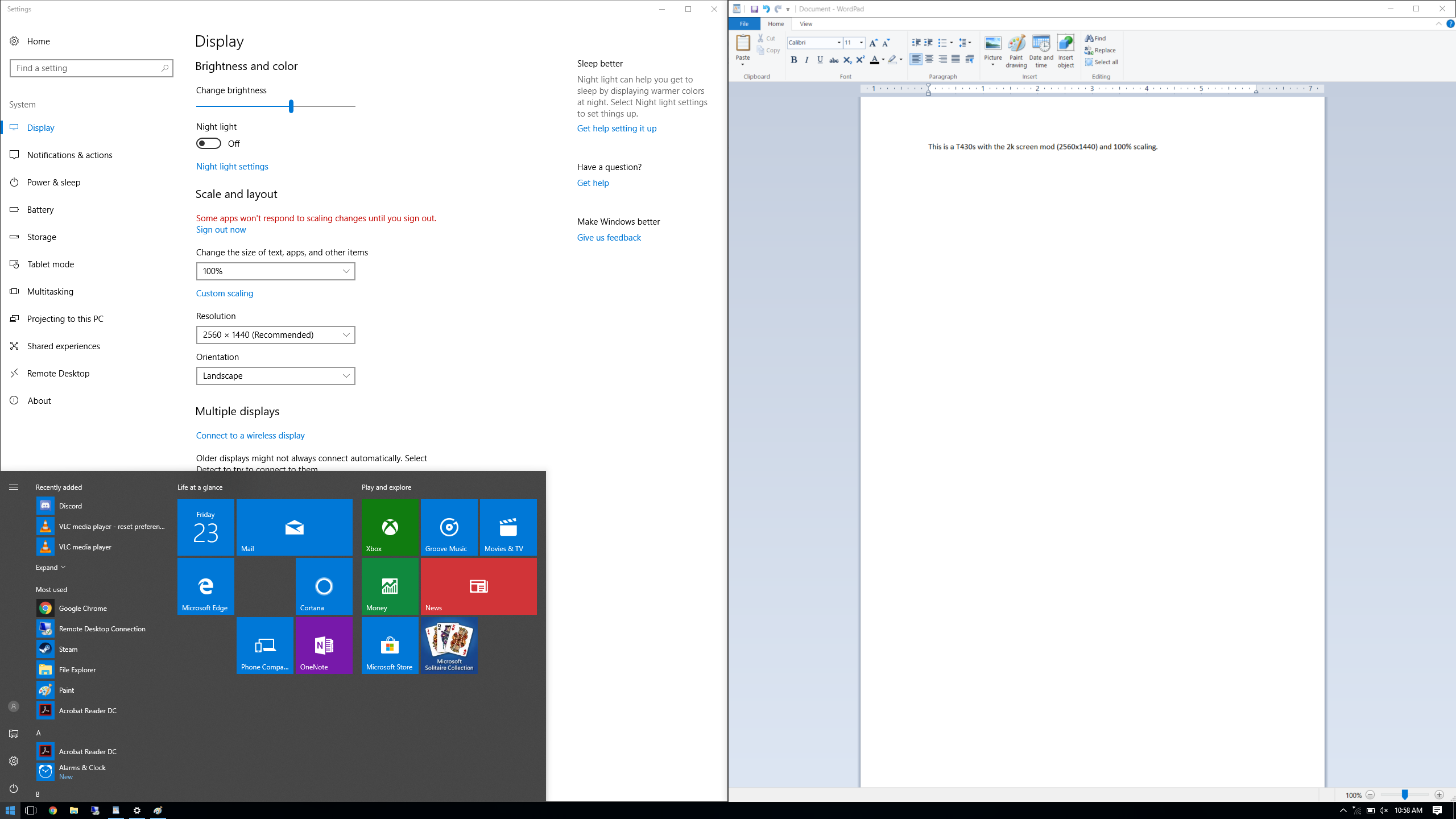Open the Resolution dropdown
Screen dimensions: 1456x819
[x=275, y=335]
